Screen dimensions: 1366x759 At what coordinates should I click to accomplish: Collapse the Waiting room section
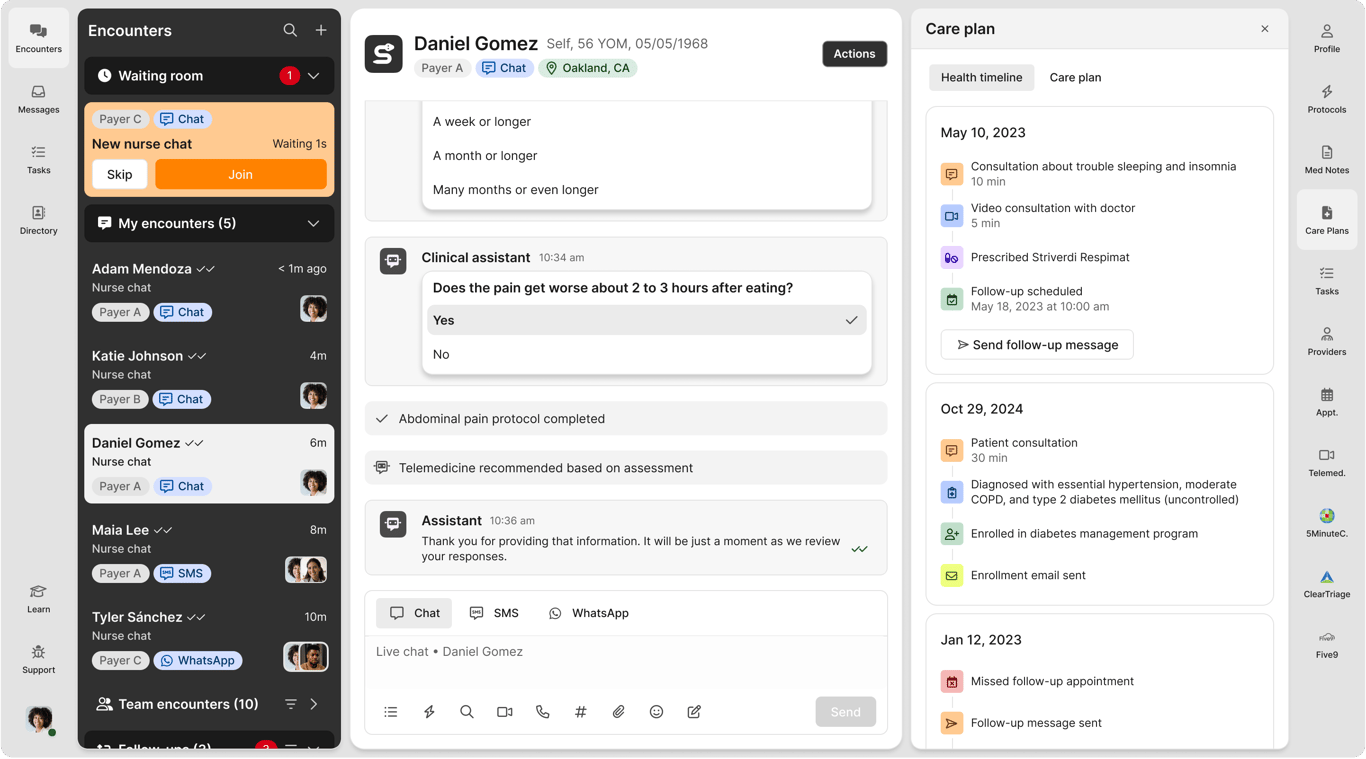[314, 76]
